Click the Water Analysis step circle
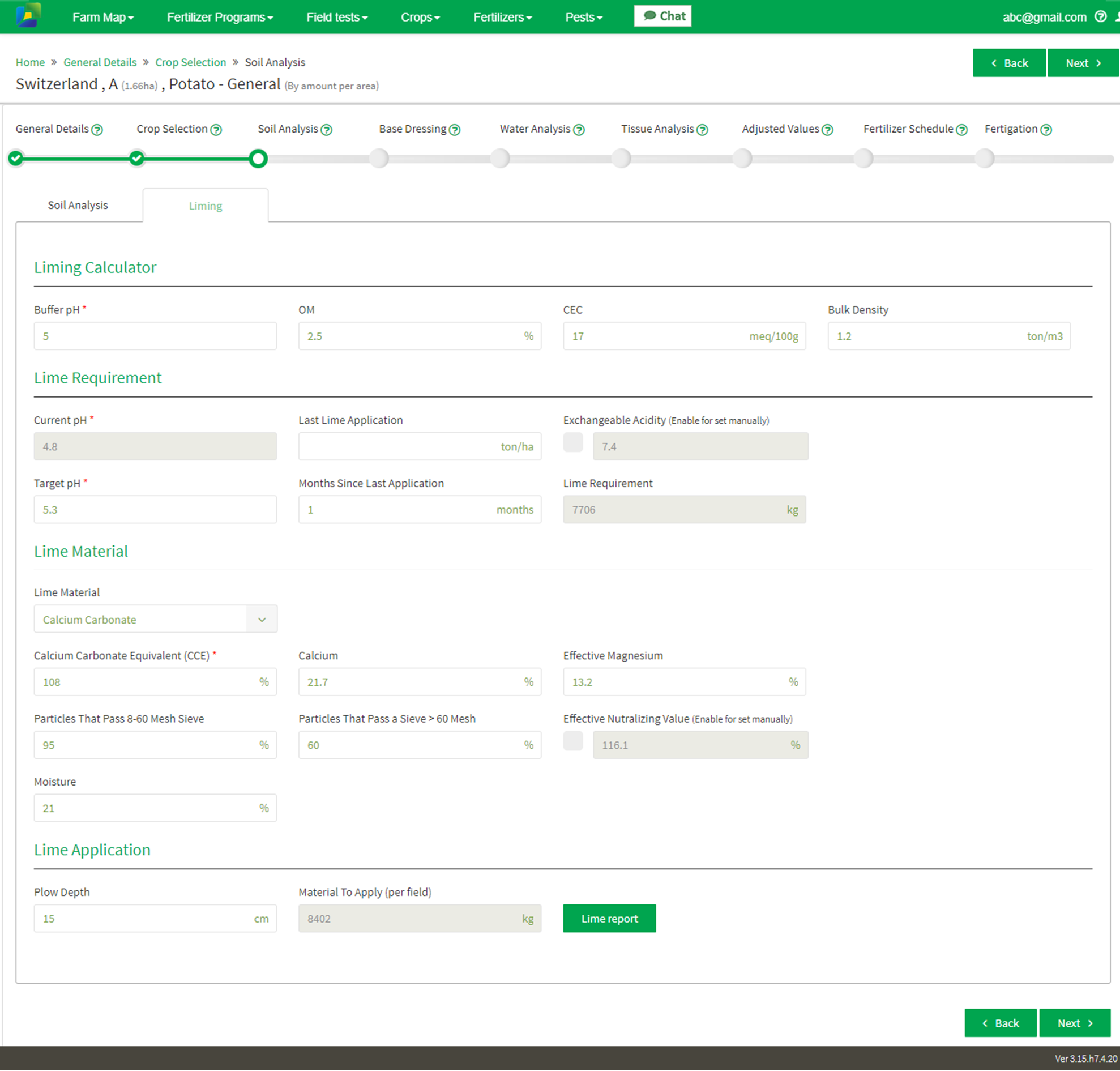The width and height of the screenshot is (1120, 1071). click(501, 158)
